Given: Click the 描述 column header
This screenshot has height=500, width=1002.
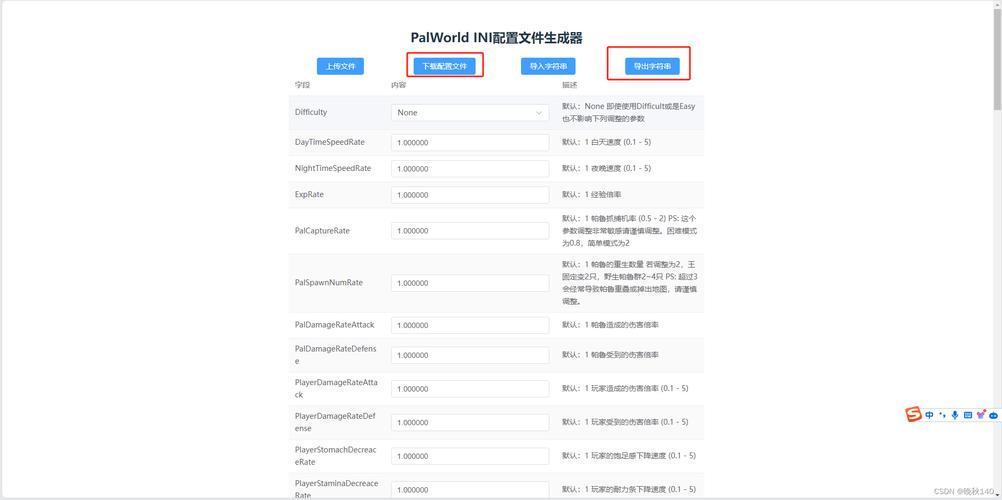Looking at the screenshot, I should click(x=569, y=84).
